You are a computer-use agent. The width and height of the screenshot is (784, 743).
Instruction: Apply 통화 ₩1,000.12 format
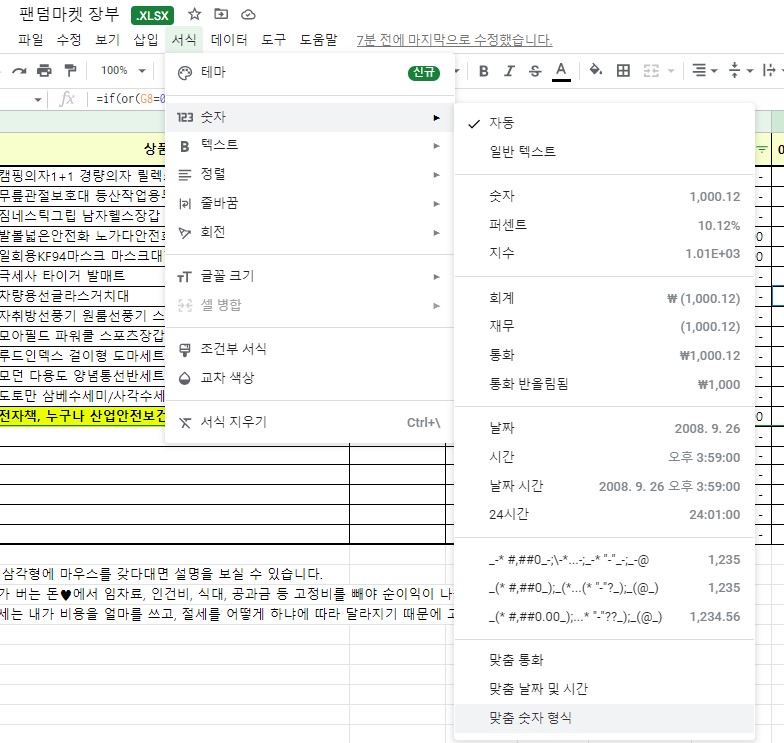tap(604, 356)
